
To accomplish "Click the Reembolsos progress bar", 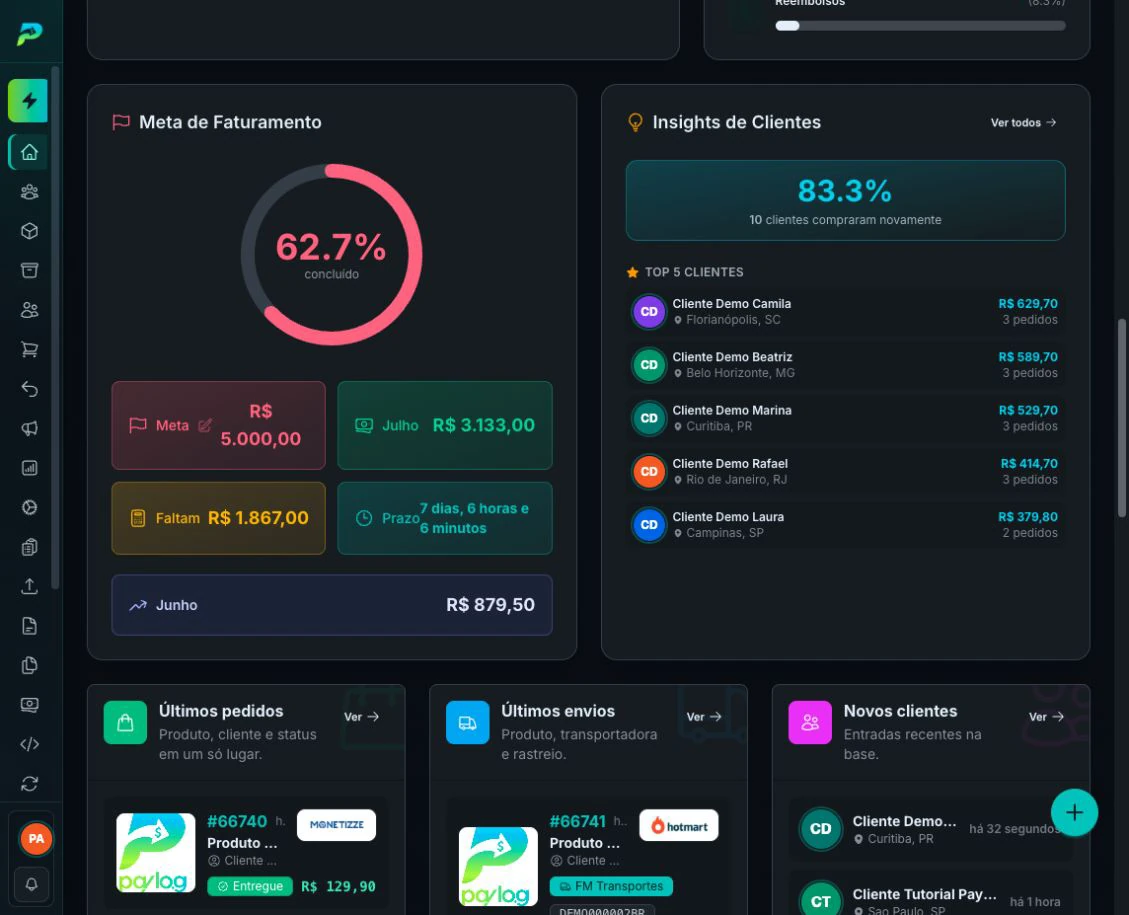I will (x=920, y=26).
